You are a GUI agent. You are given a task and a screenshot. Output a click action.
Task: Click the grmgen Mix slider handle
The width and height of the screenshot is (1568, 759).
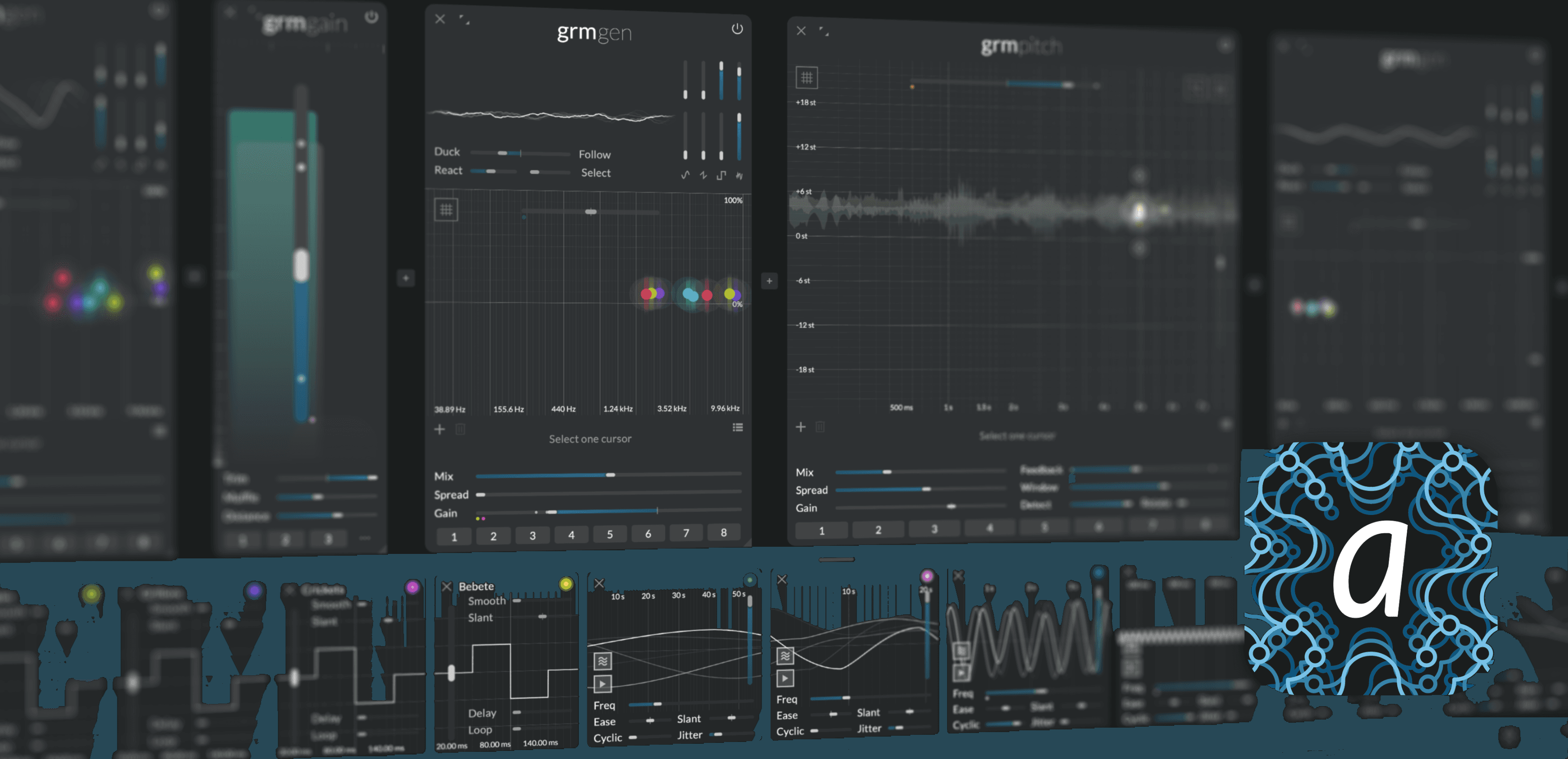pyautogui.click(x=611, y=475)
